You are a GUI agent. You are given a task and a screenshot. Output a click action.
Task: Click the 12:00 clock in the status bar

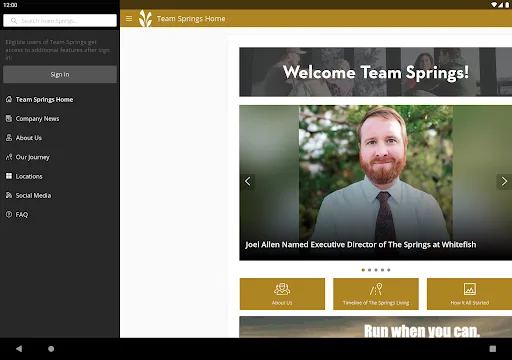(10, 5)
